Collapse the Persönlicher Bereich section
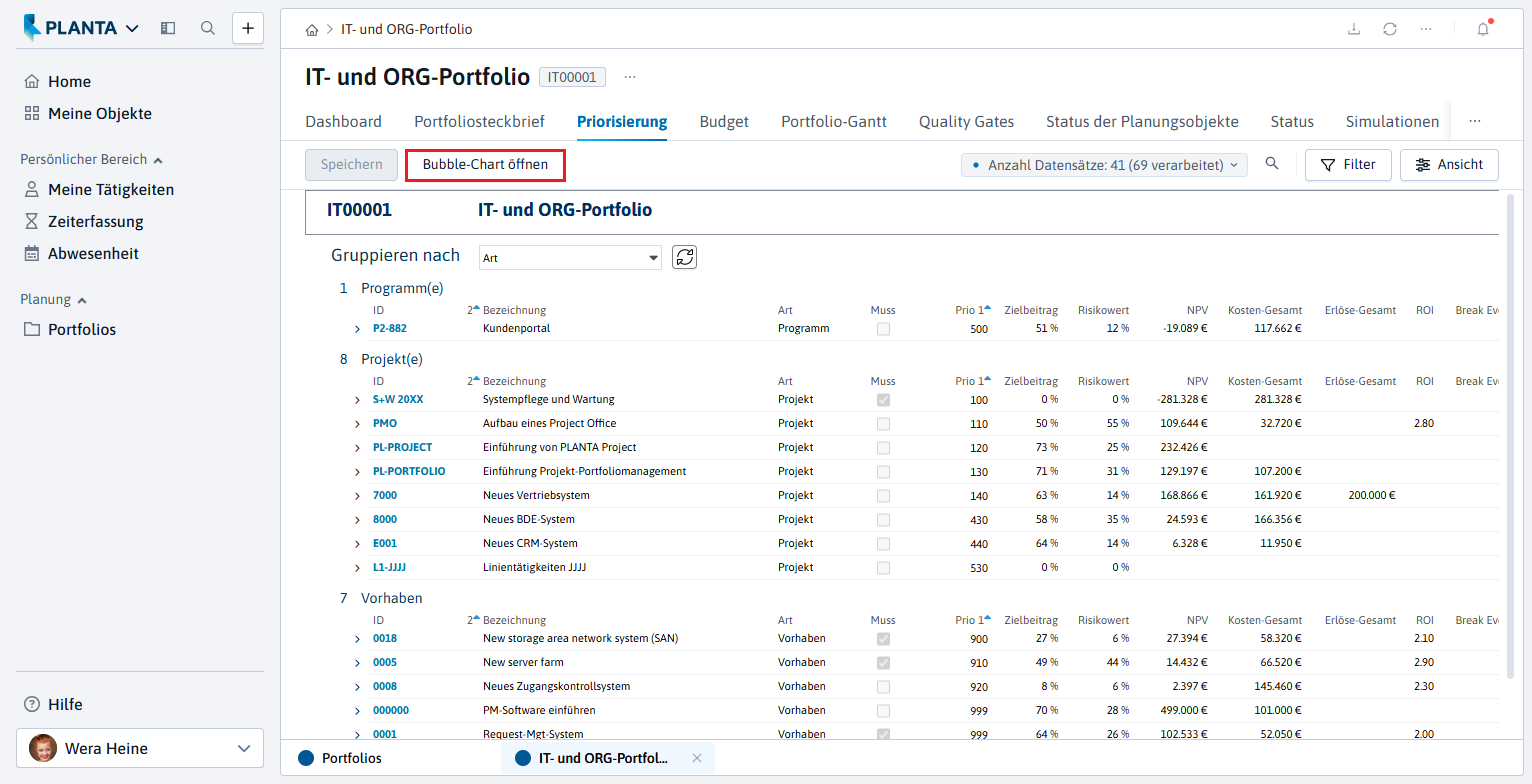Viewport: 1532px width, 784px height. (x=91, y=160)
